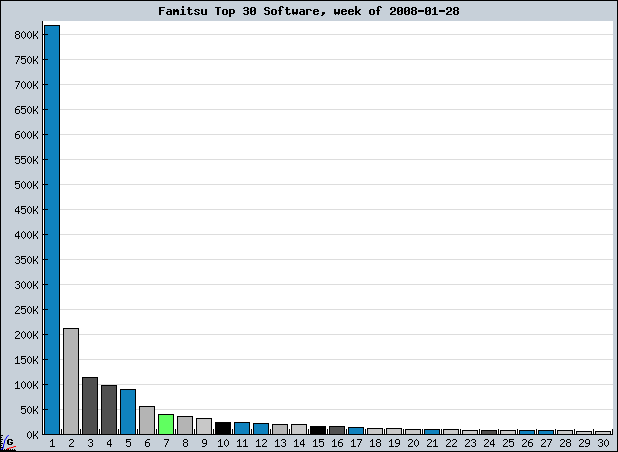
Task: Click the x-axis label 30
Action: pos(603,444)
